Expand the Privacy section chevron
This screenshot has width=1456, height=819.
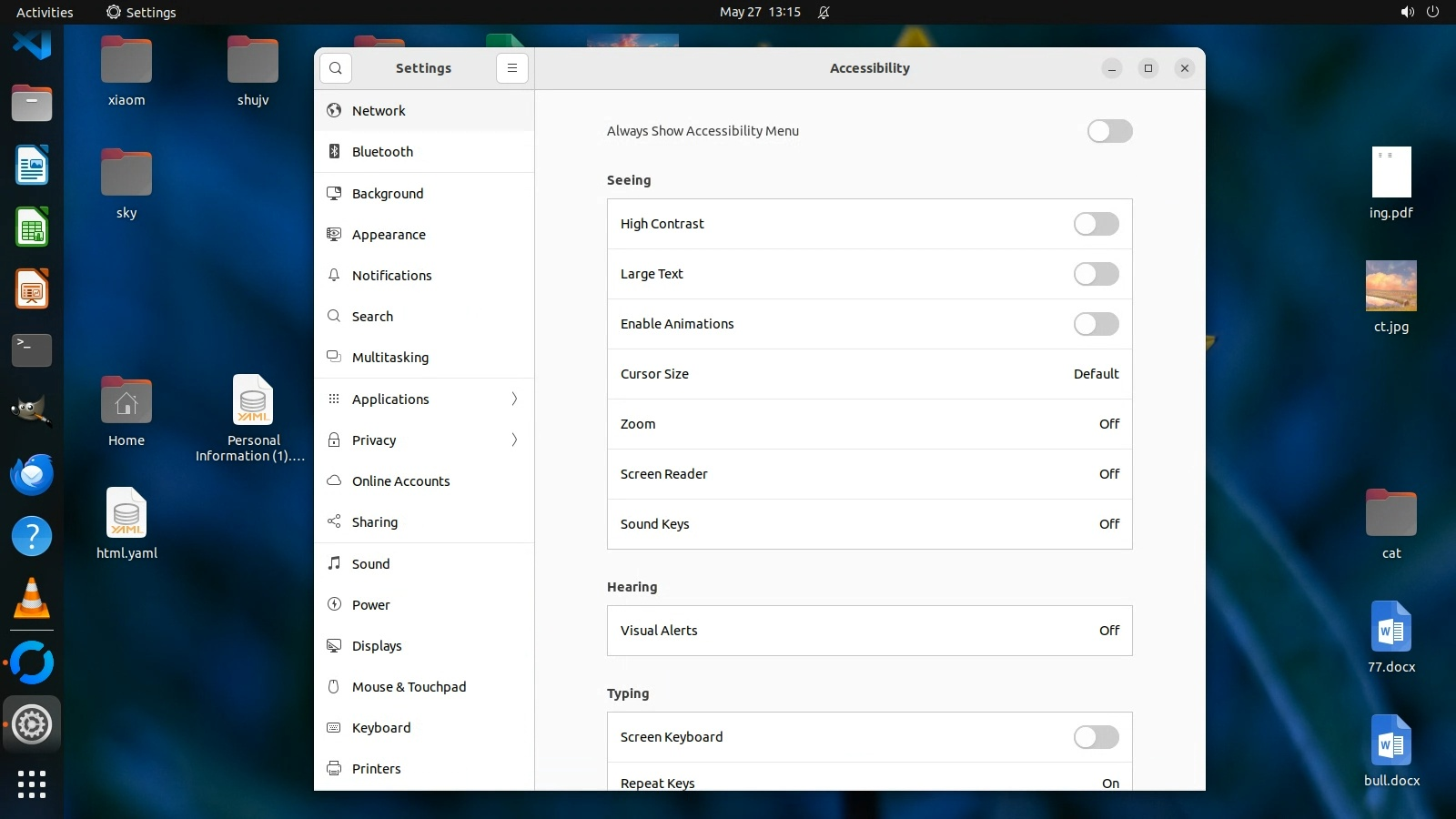514,440
